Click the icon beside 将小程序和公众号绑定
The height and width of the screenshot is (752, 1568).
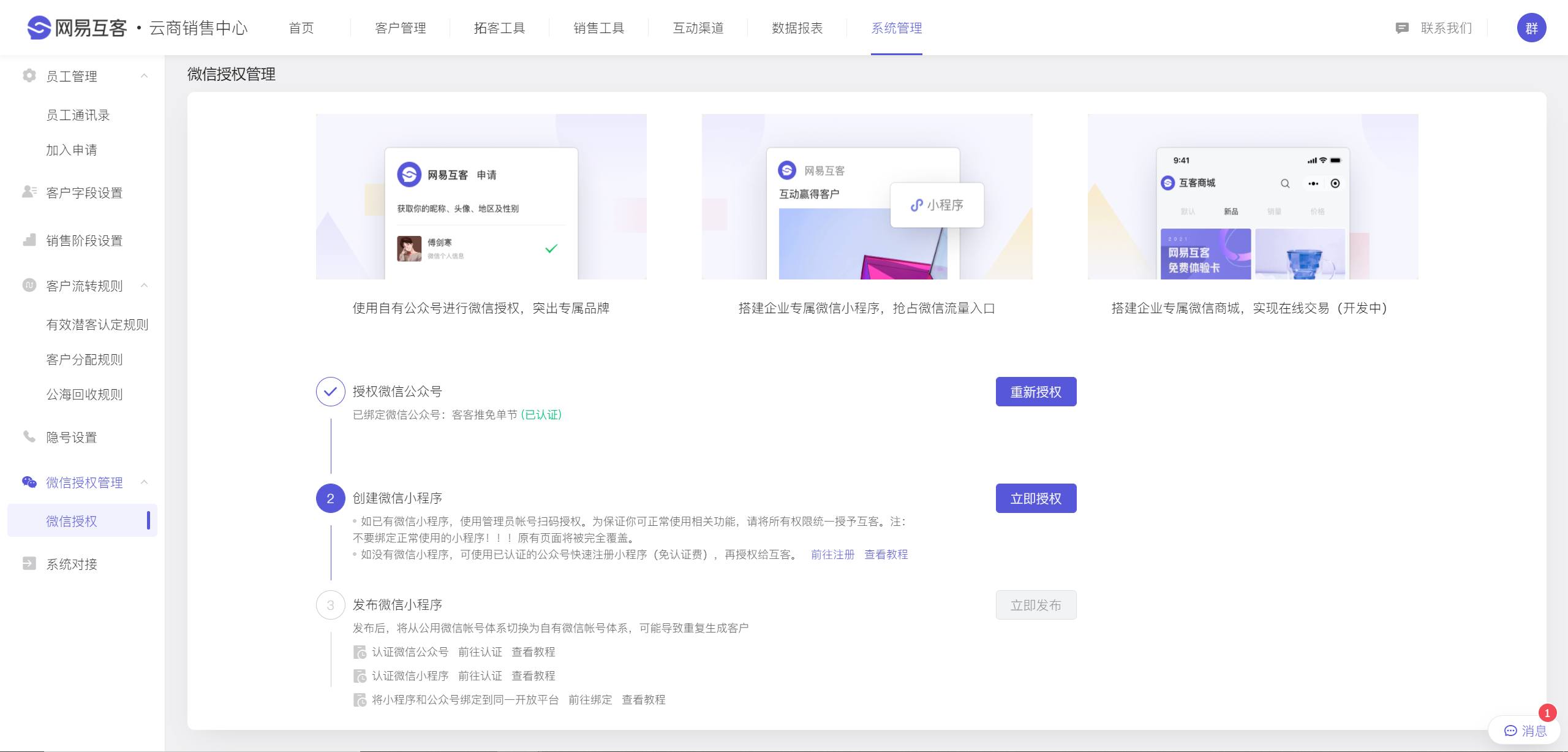(360, 700)
